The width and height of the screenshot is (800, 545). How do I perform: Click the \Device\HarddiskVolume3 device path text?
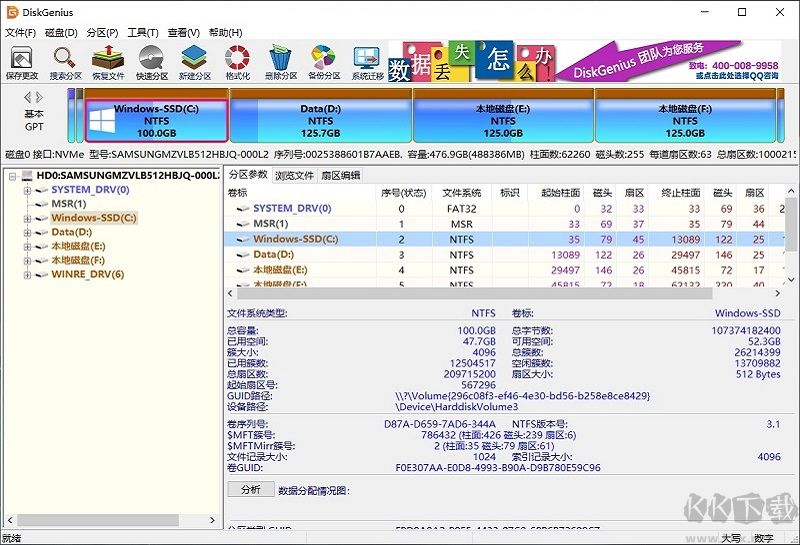click(x=457, y=407)
